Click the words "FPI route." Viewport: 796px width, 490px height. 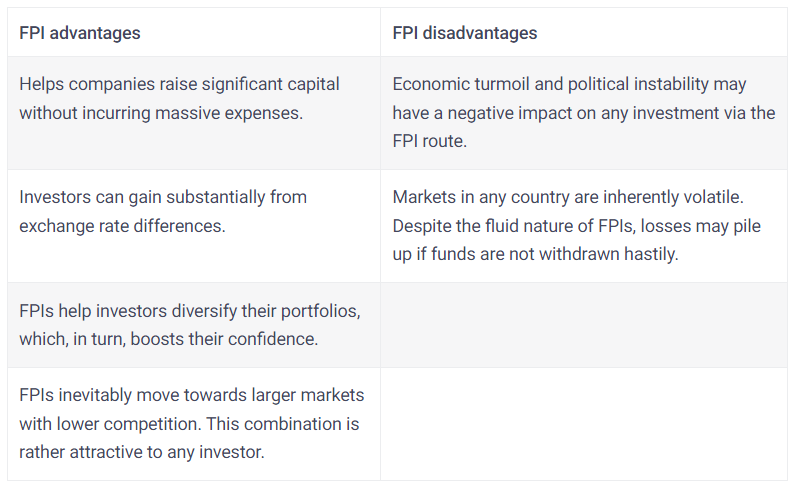[x=430, y=142]
